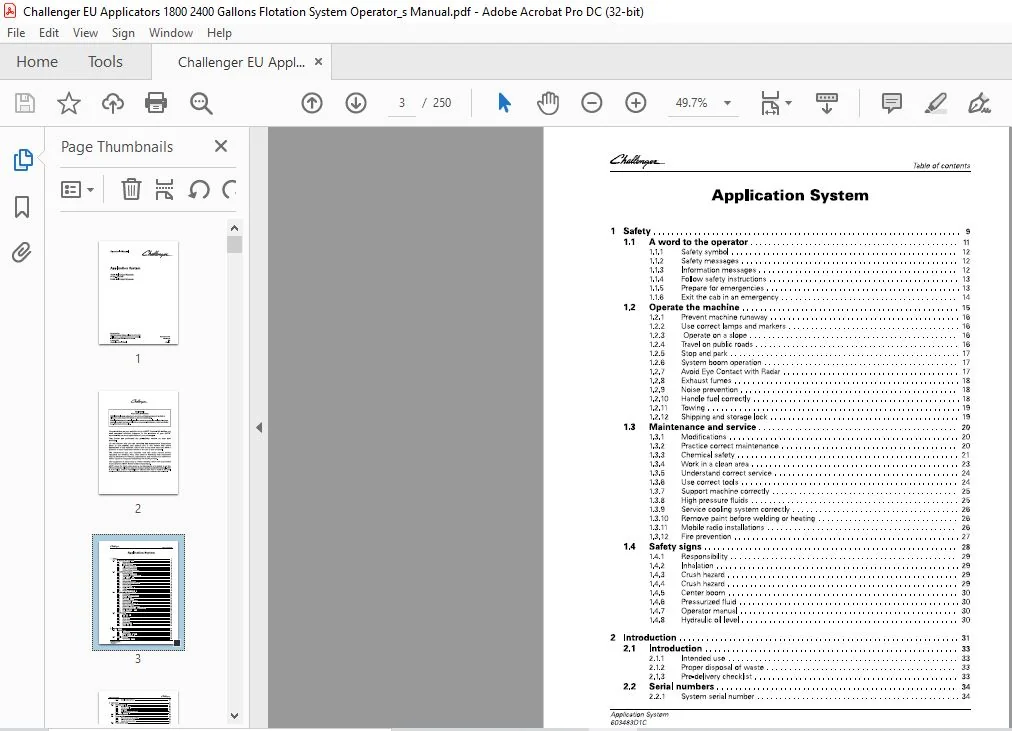The height and width of the screenshot is (731, 1012).
Task: Select page 2 thumbnail
Action: 138,443
